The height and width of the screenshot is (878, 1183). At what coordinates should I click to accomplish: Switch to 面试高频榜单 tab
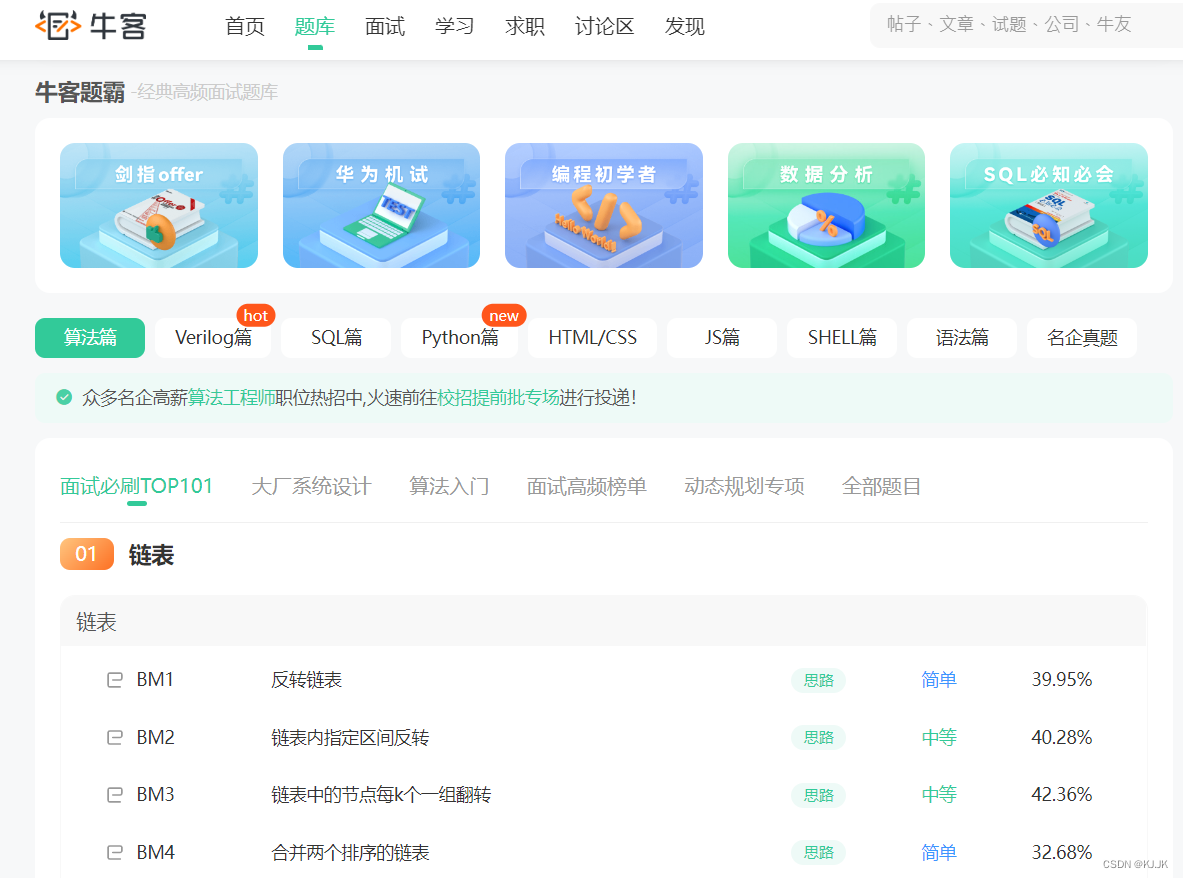click(586, 486)
